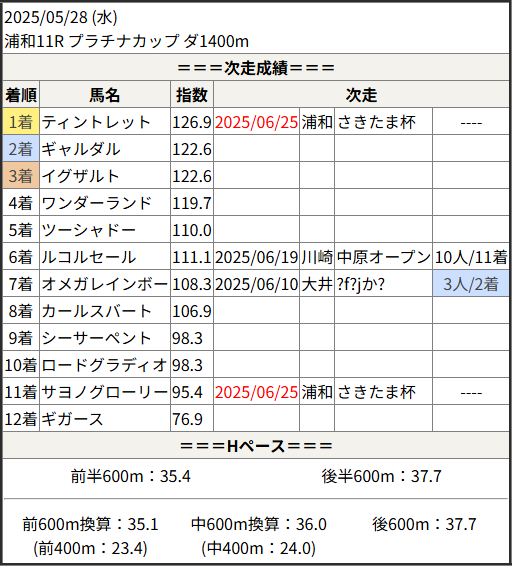Click the Hペース section heading
512x566 pixels.
(256, 446)
